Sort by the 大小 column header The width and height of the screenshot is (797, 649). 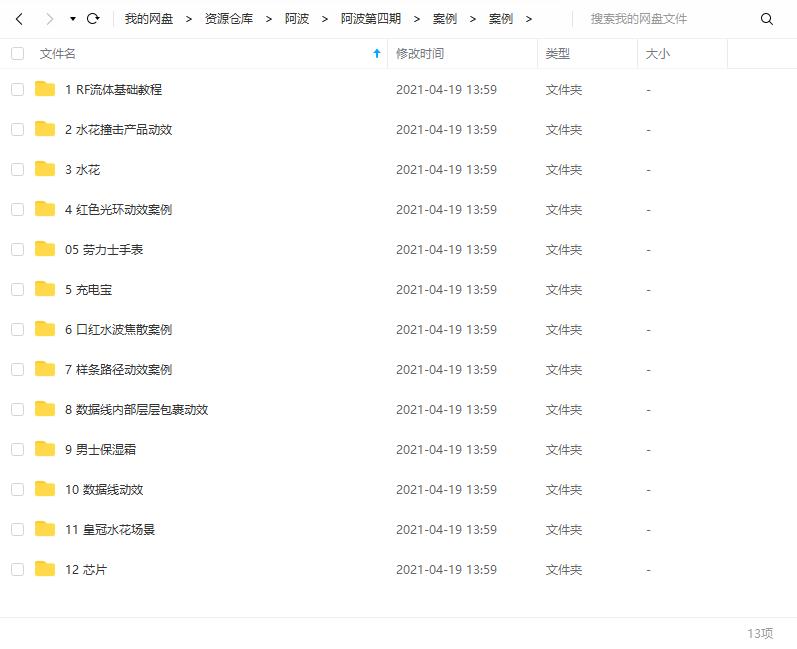coord(658,54)
